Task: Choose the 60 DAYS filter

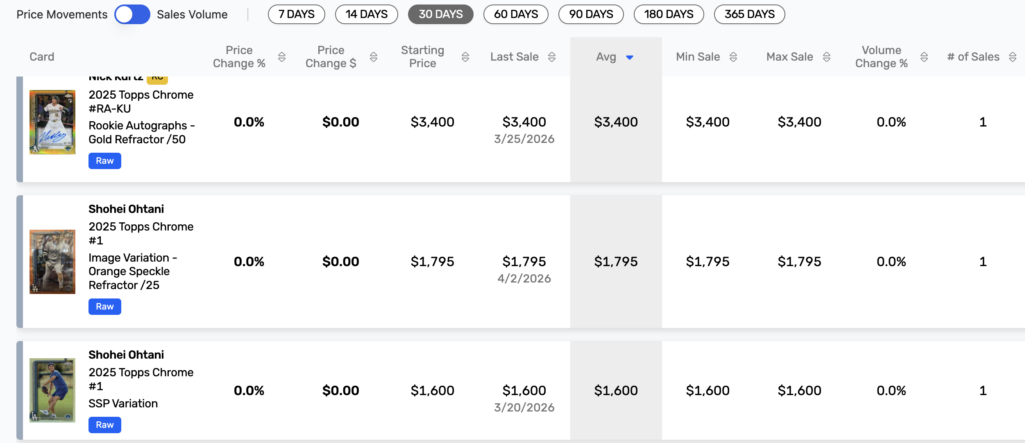Action: click(516, 15)
